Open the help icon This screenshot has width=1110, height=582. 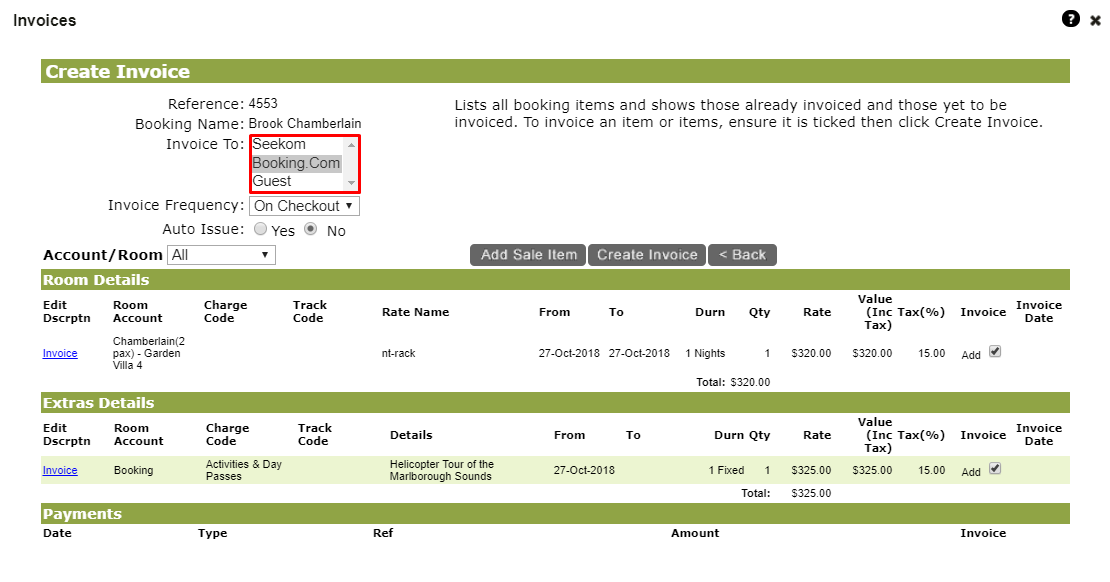[x=1071, y=19]
